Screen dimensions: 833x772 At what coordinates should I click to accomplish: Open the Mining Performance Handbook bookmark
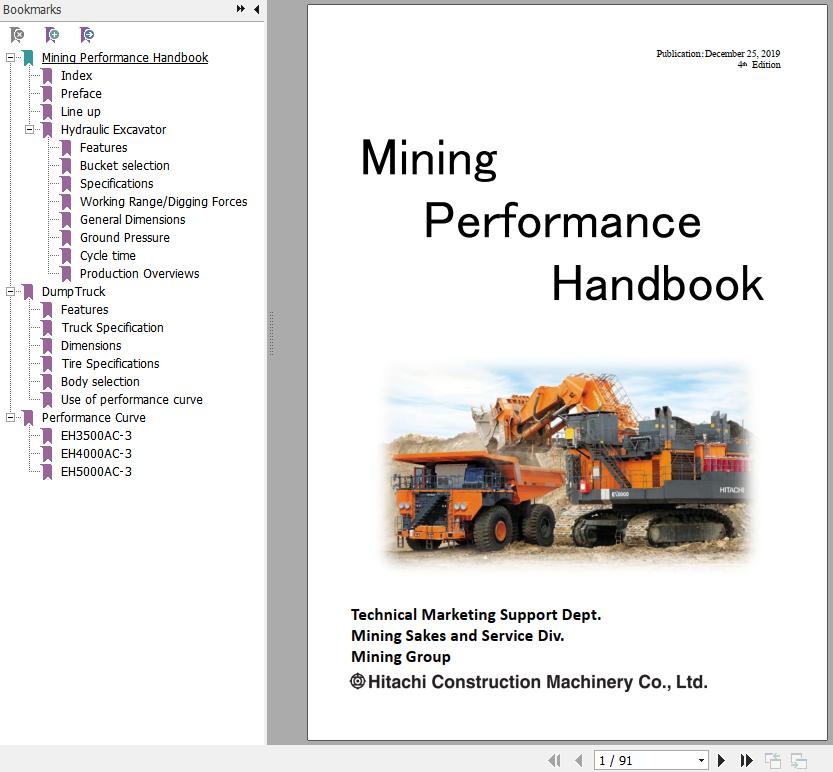(x=125, y=57)
